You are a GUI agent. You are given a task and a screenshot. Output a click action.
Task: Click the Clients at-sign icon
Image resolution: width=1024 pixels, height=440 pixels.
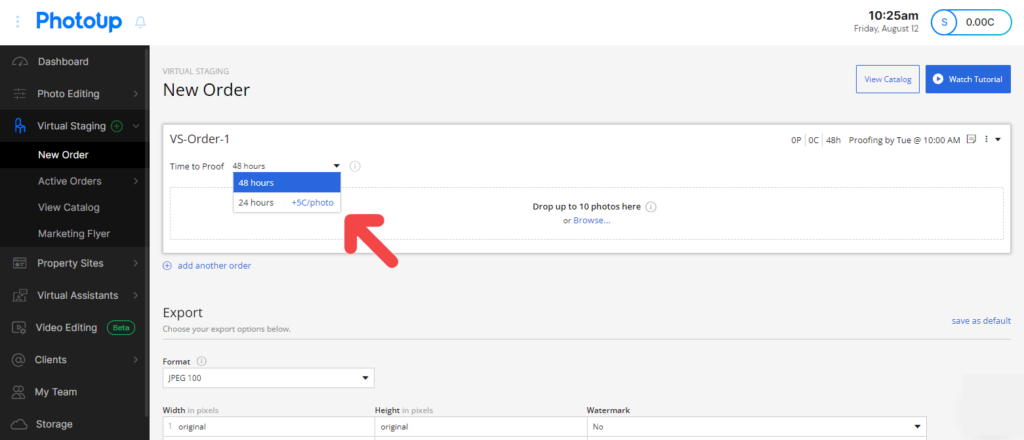[x=19, y=360]
